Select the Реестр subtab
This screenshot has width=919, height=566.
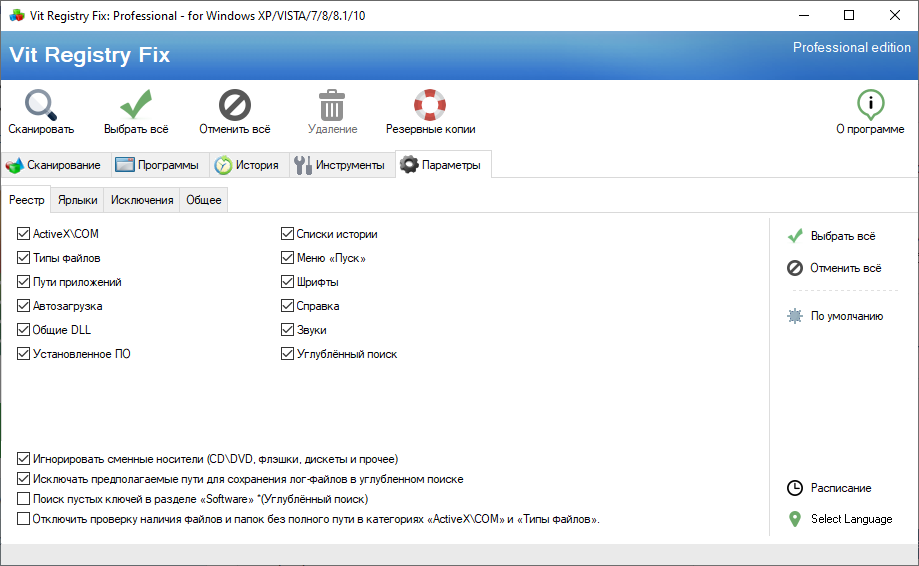coord(26,200)
